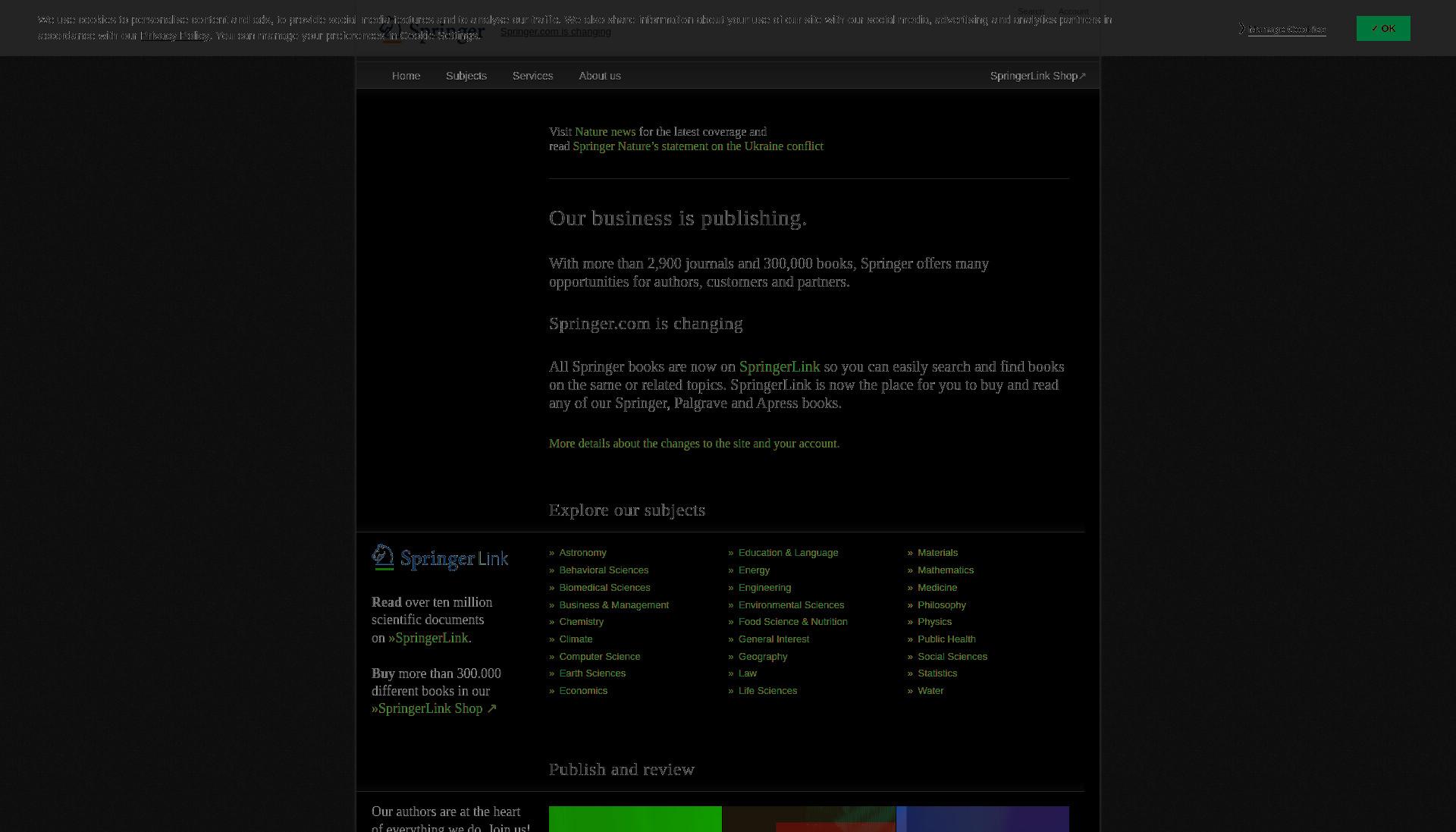Select the Biomedical Sciences subject
1456x832 pixels.
pos(604,588)
